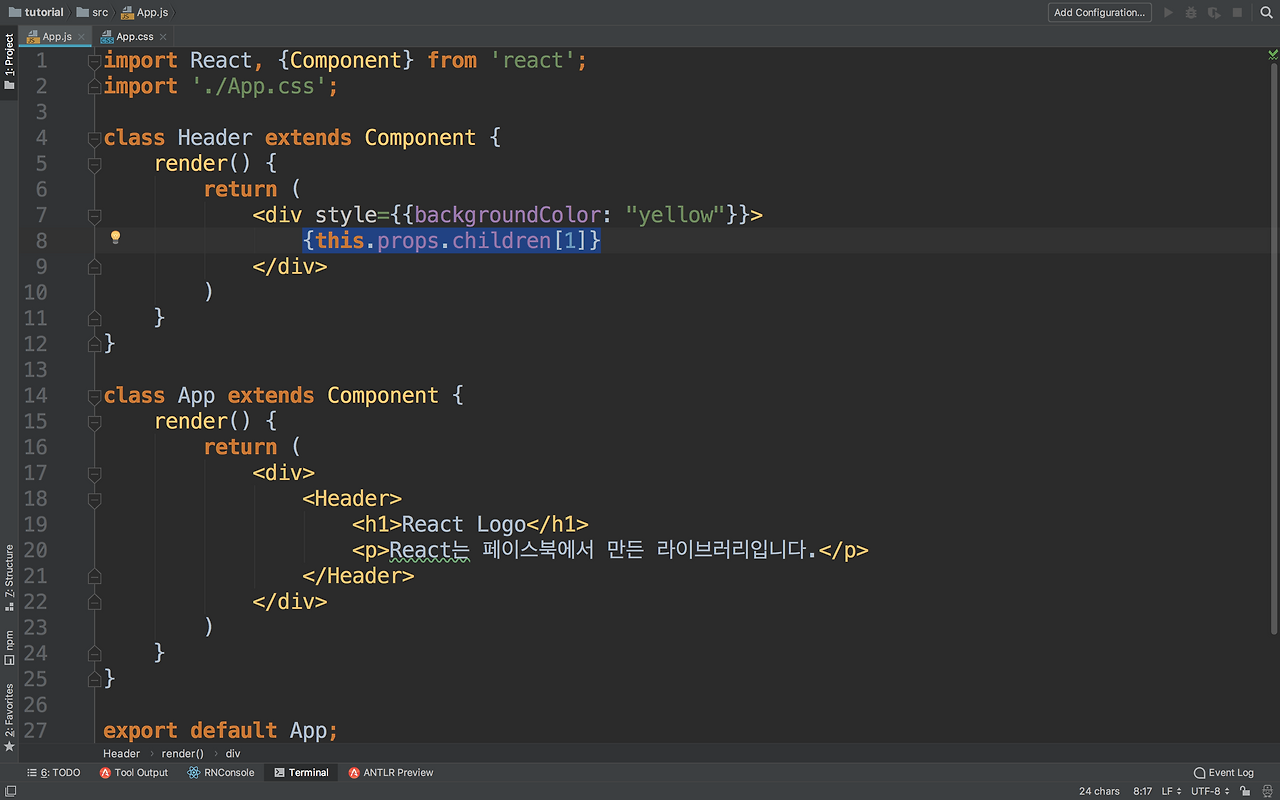Open the ANTLR Preview tool window
Viewport: 1280px width, 800px height.
tap(391, 772)
